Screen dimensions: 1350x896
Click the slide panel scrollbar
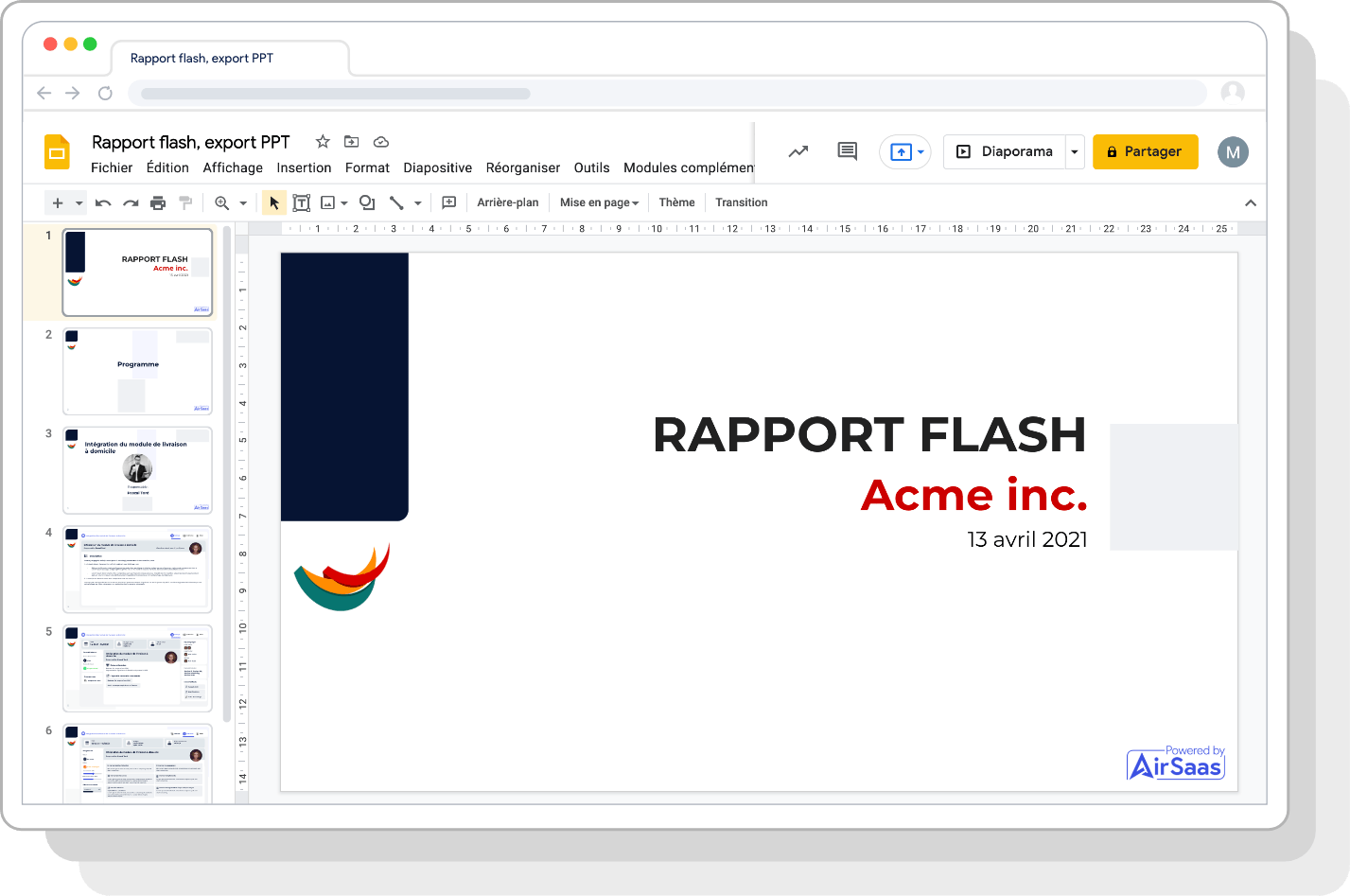pyautogui.click(x=227, y=473)
